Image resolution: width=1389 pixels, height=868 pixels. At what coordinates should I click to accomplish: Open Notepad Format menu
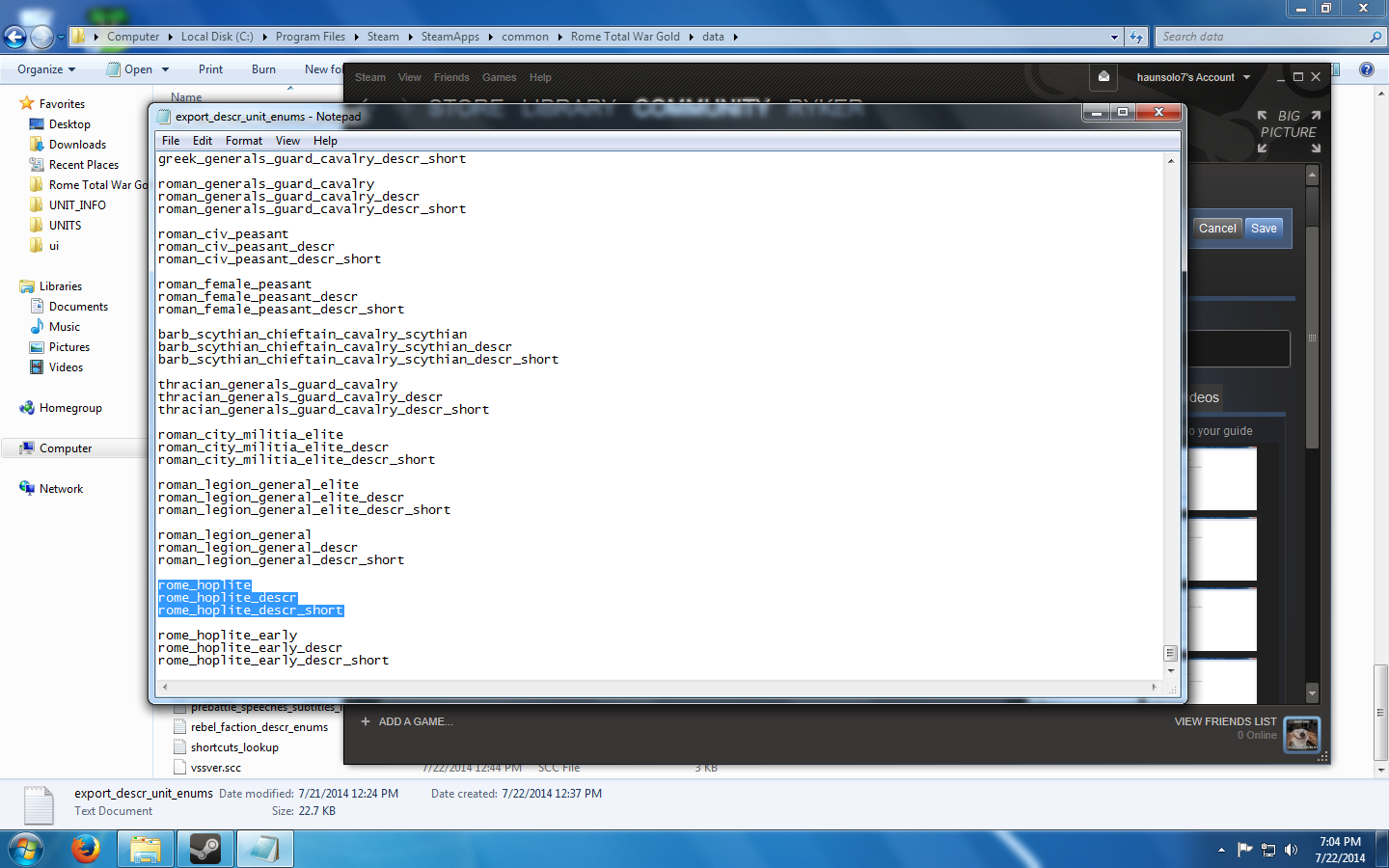(244, 141)
